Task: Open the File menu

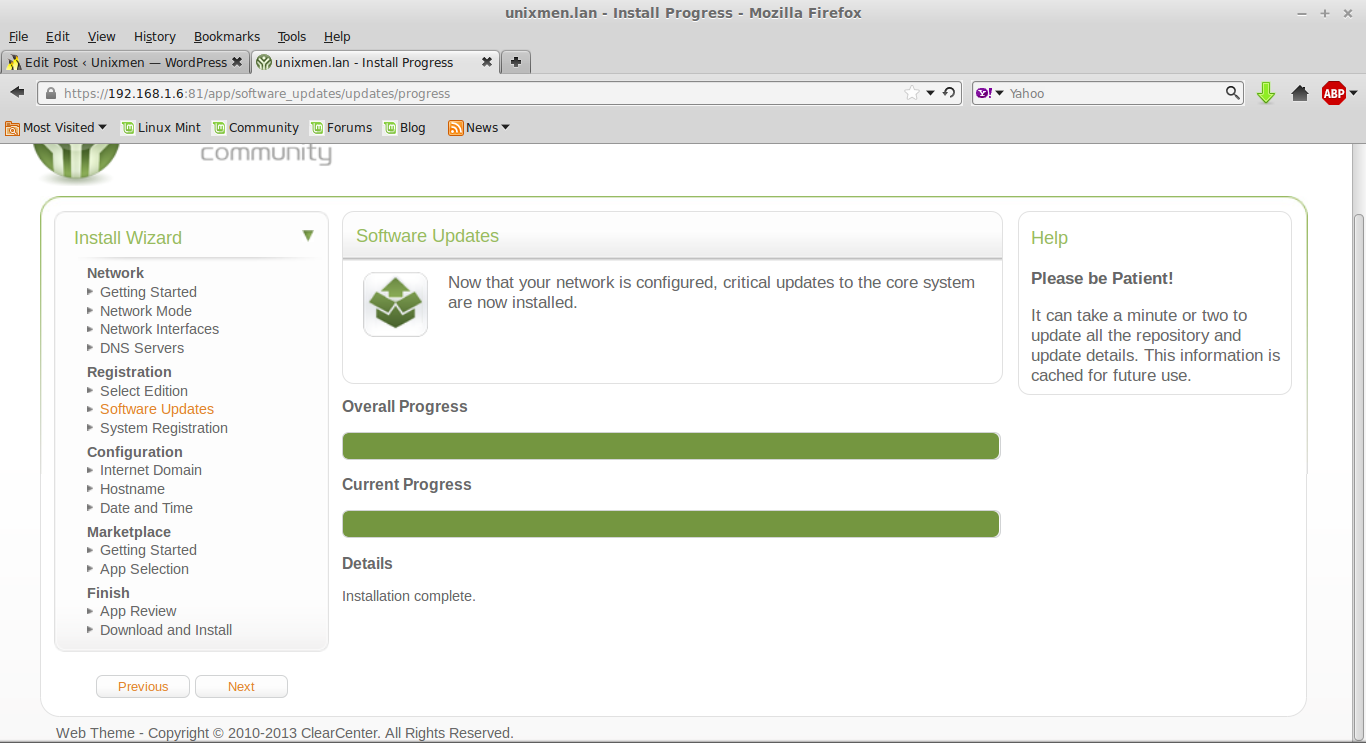Action: coord(18,37)
